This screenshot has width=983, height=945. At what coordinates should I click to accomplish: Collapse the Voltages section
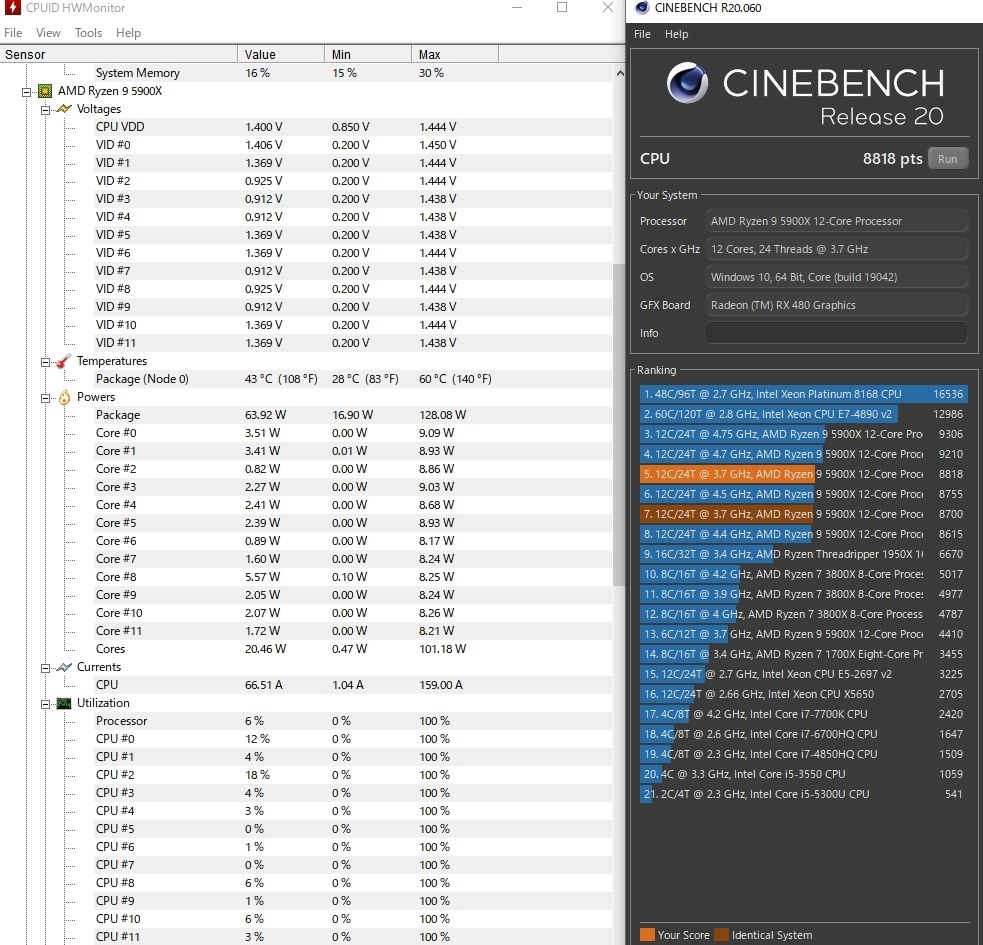click(x=45, y=110)
